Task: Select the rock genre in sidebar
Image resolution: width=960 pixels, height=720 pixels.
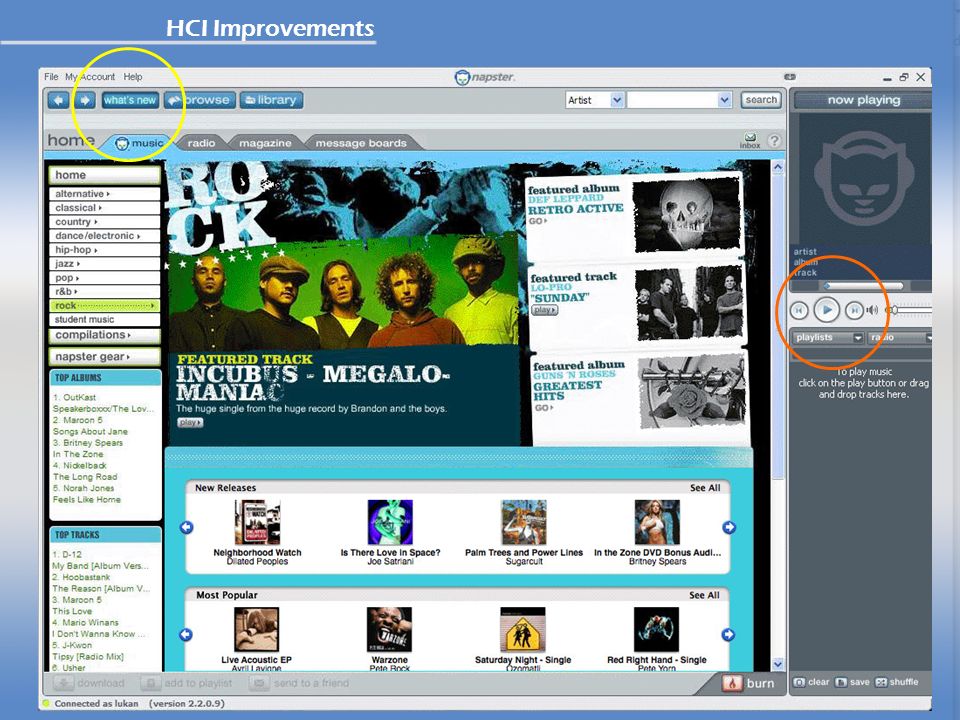Action: pyautogui.click(x=104, y=306)
